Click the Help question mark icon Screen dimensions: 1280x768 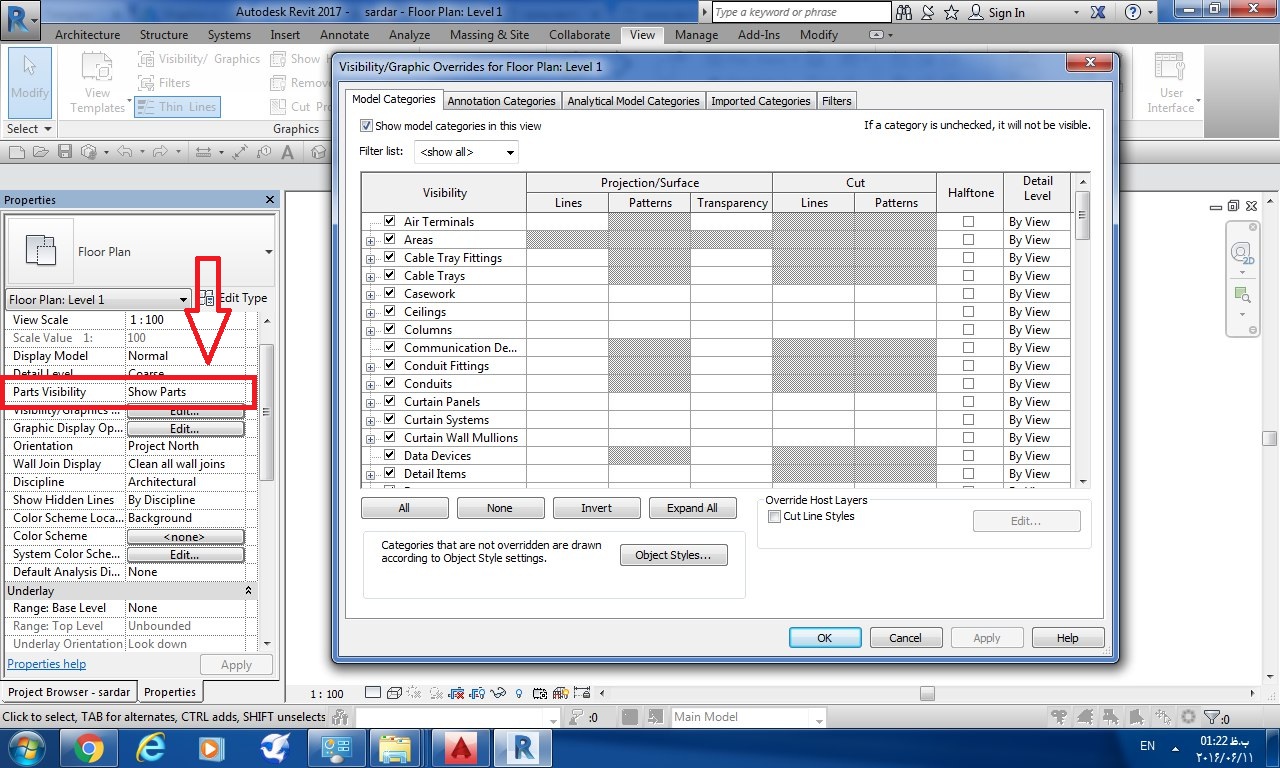pos(1132,12)
